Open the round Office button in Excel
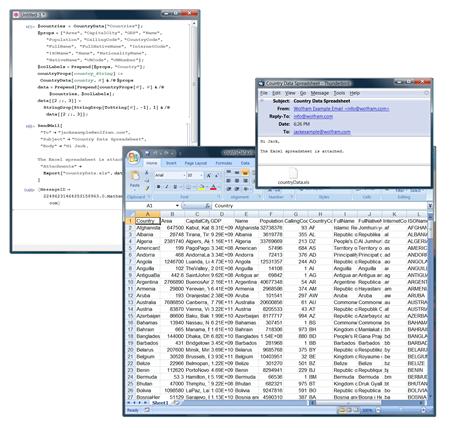 [133, 157]
